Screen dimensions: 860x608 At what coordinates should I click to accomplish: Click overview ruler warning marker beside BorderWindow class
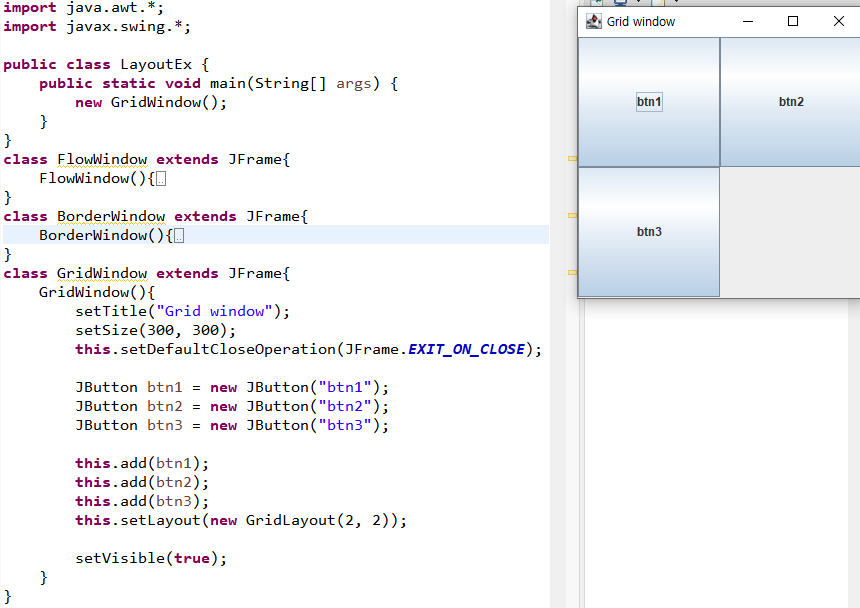pyautogui.click(x=572, y=215)
